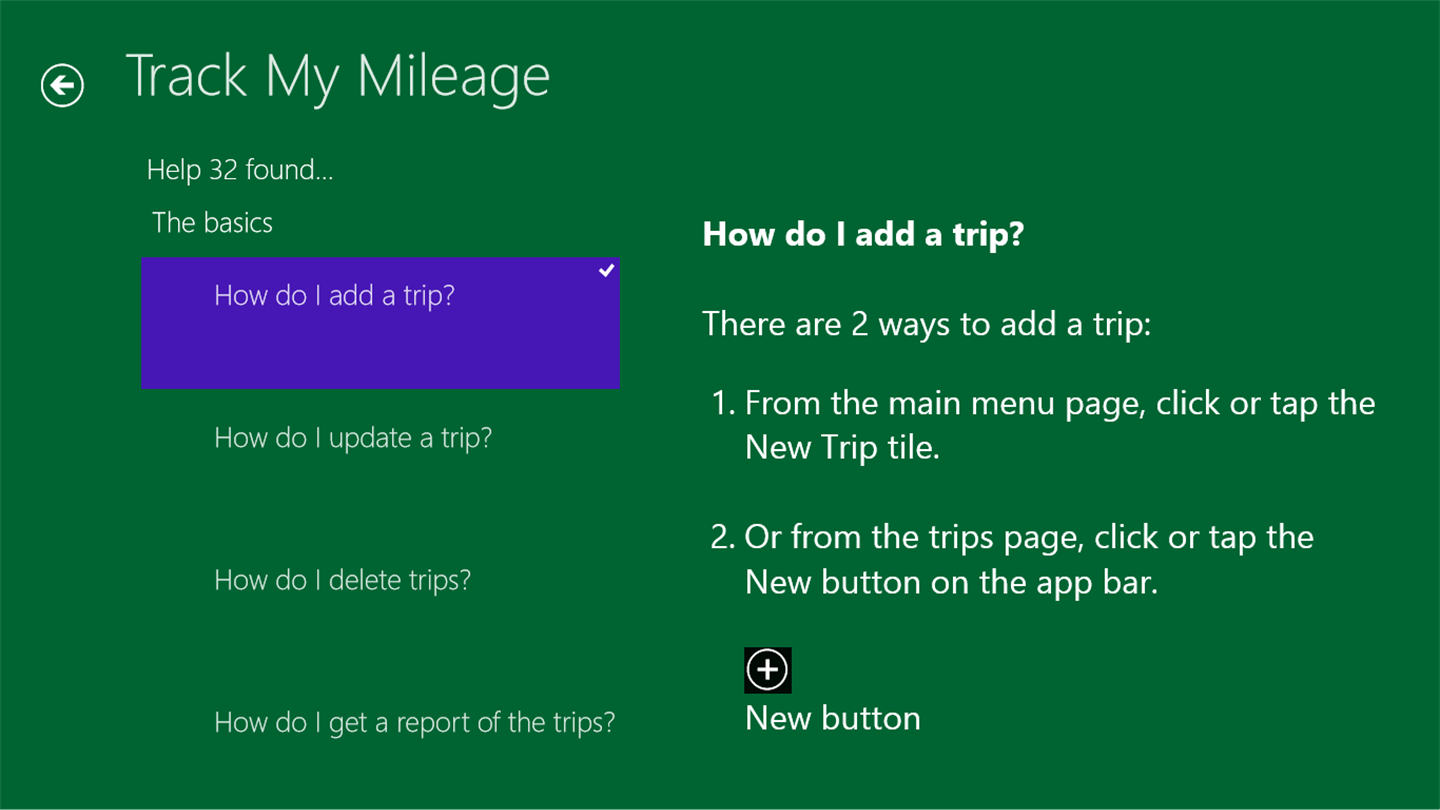Click the "There are 2 ways to add a trip:" line
Screen dimensions: 1440x810
pyautogui.click(x=926, y=324)
